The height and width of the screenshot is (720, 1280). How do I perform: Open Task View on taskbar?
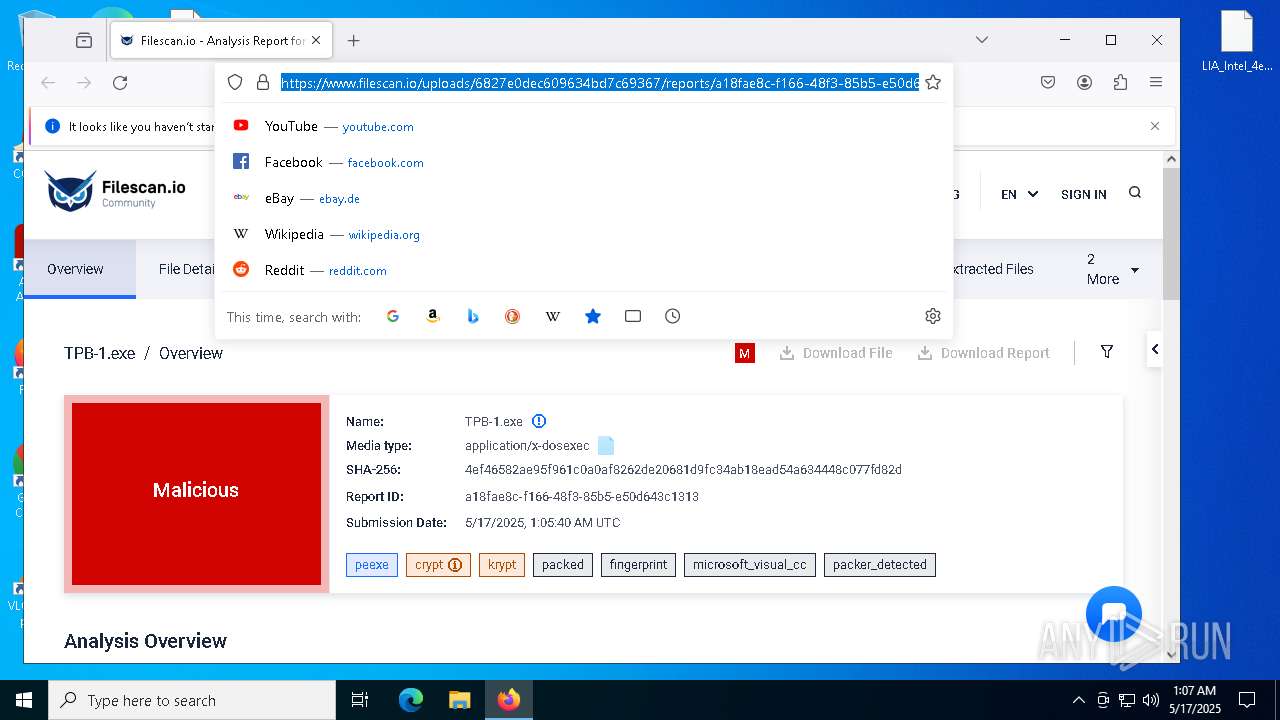[x=360, y=700]
